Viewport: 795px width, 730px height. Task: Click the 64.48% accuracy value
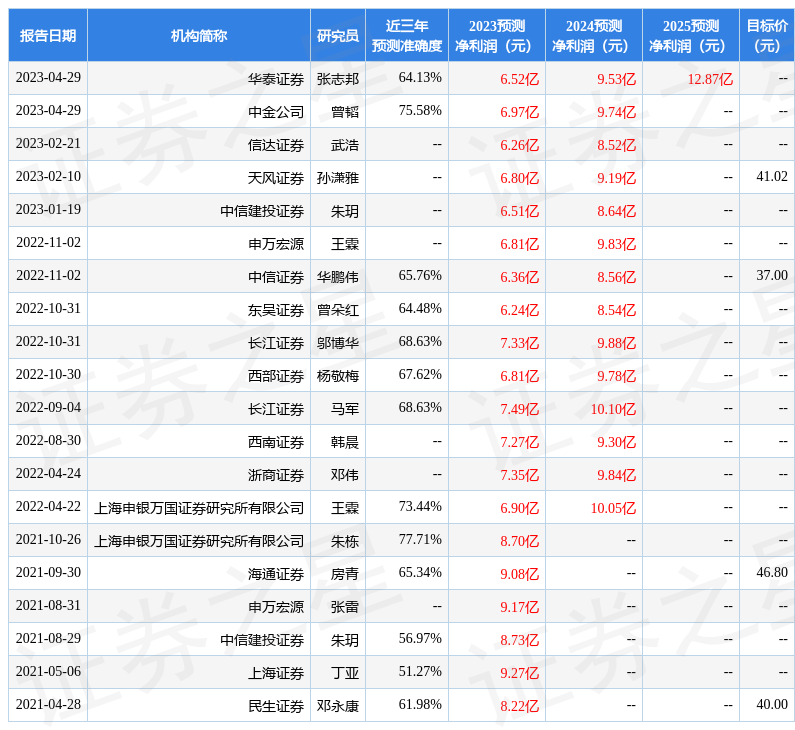[x=420, y=308]
